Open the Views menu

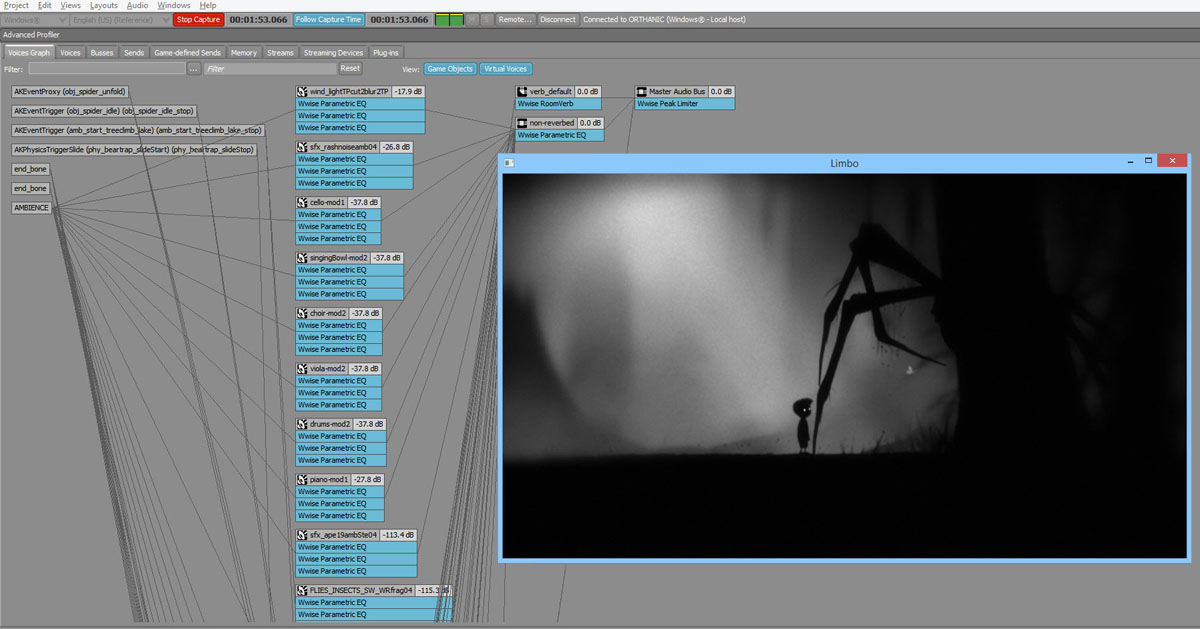[71, 5]
